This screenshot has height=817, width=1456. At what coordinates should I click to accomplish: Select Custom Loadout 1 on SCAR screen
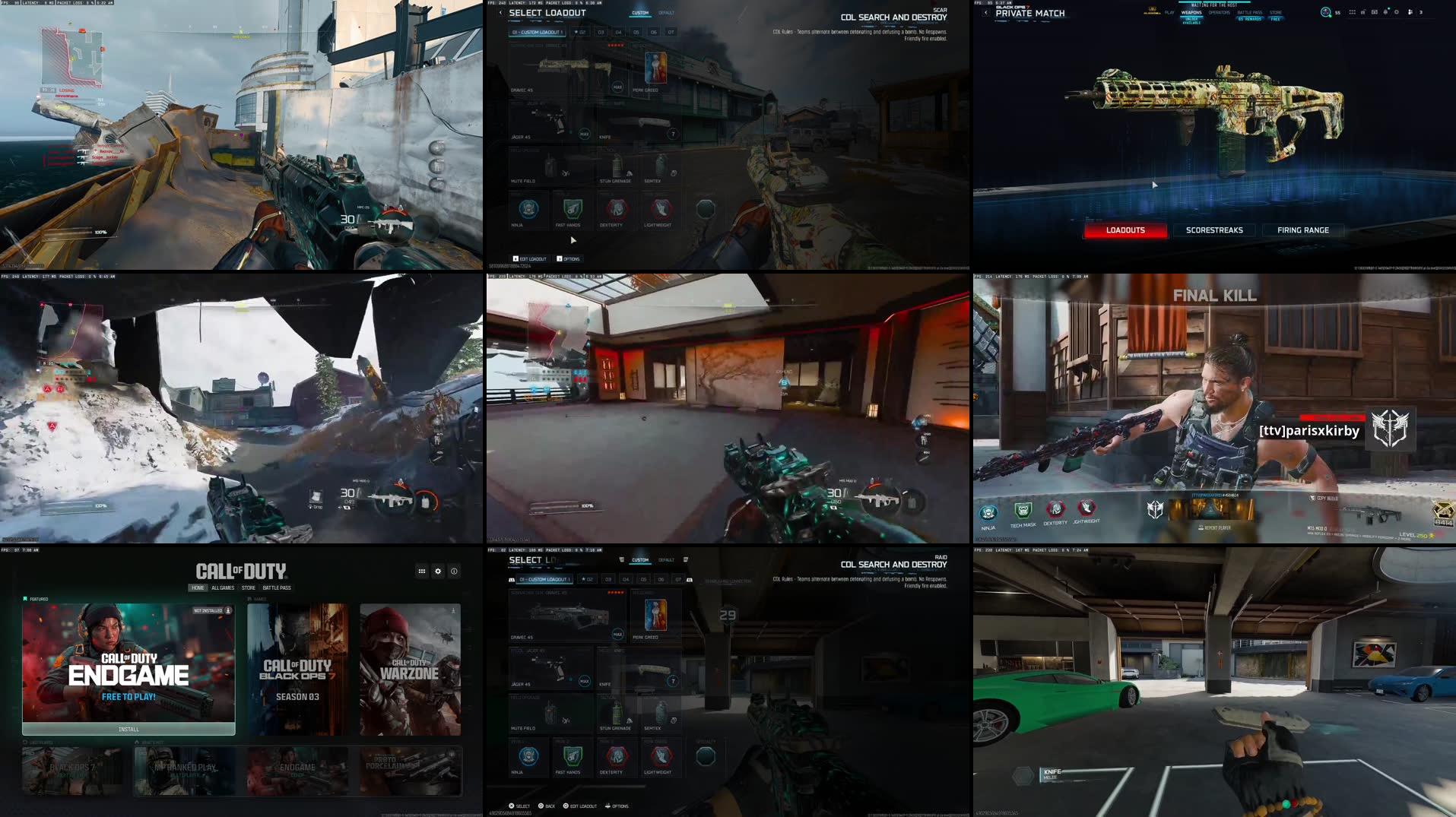(537, 33)
